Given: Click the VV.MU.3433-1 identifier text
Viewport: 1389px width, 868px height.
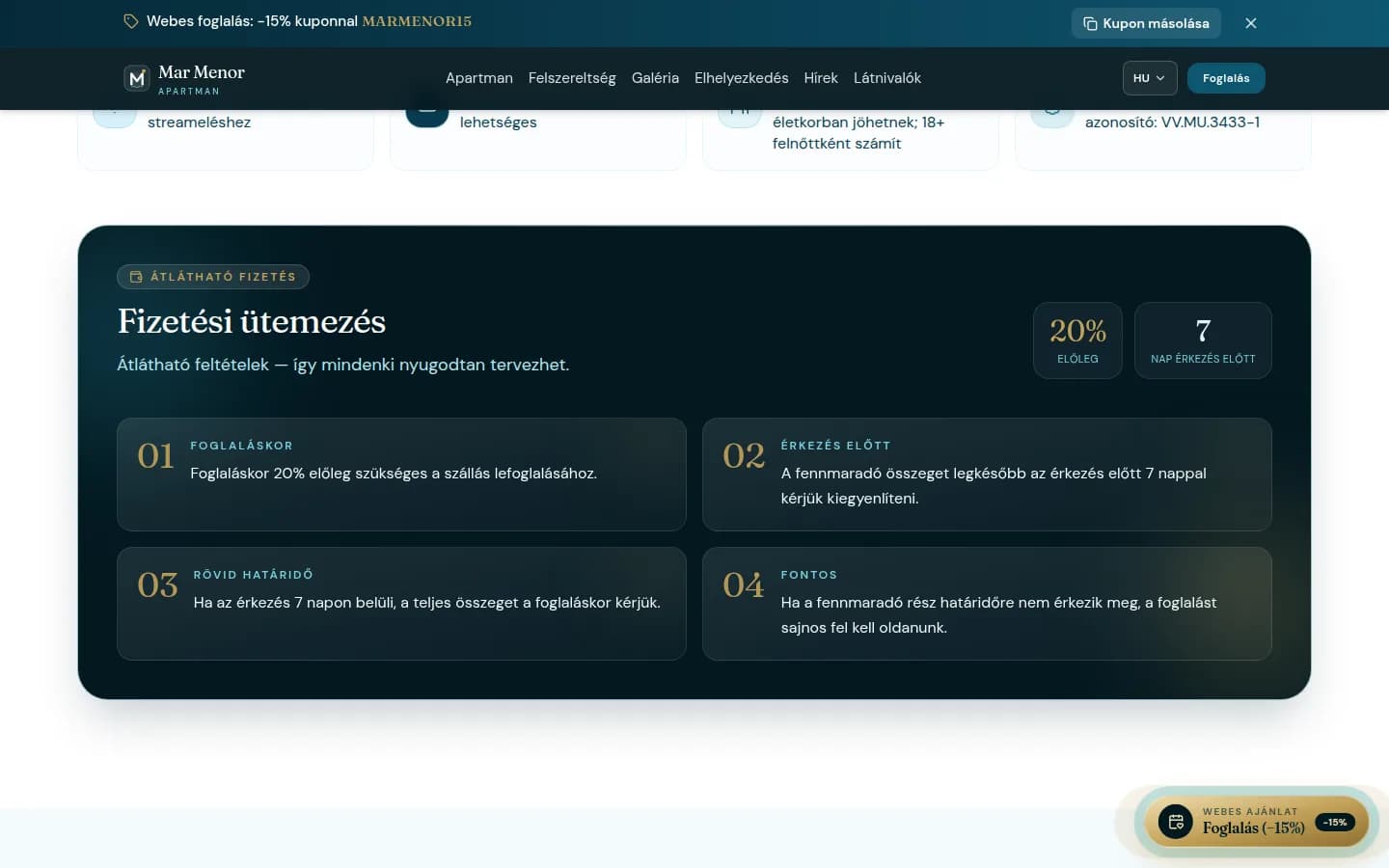Looking at the screenshot, I should [1211, 122].
